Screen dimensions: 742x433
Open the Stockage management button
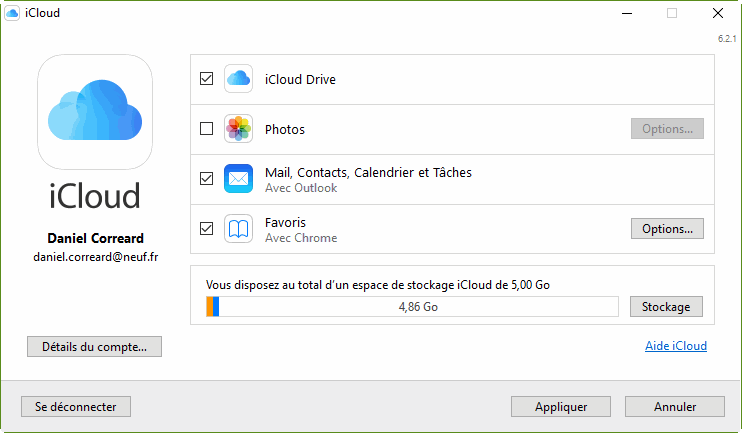coord(666,306)
